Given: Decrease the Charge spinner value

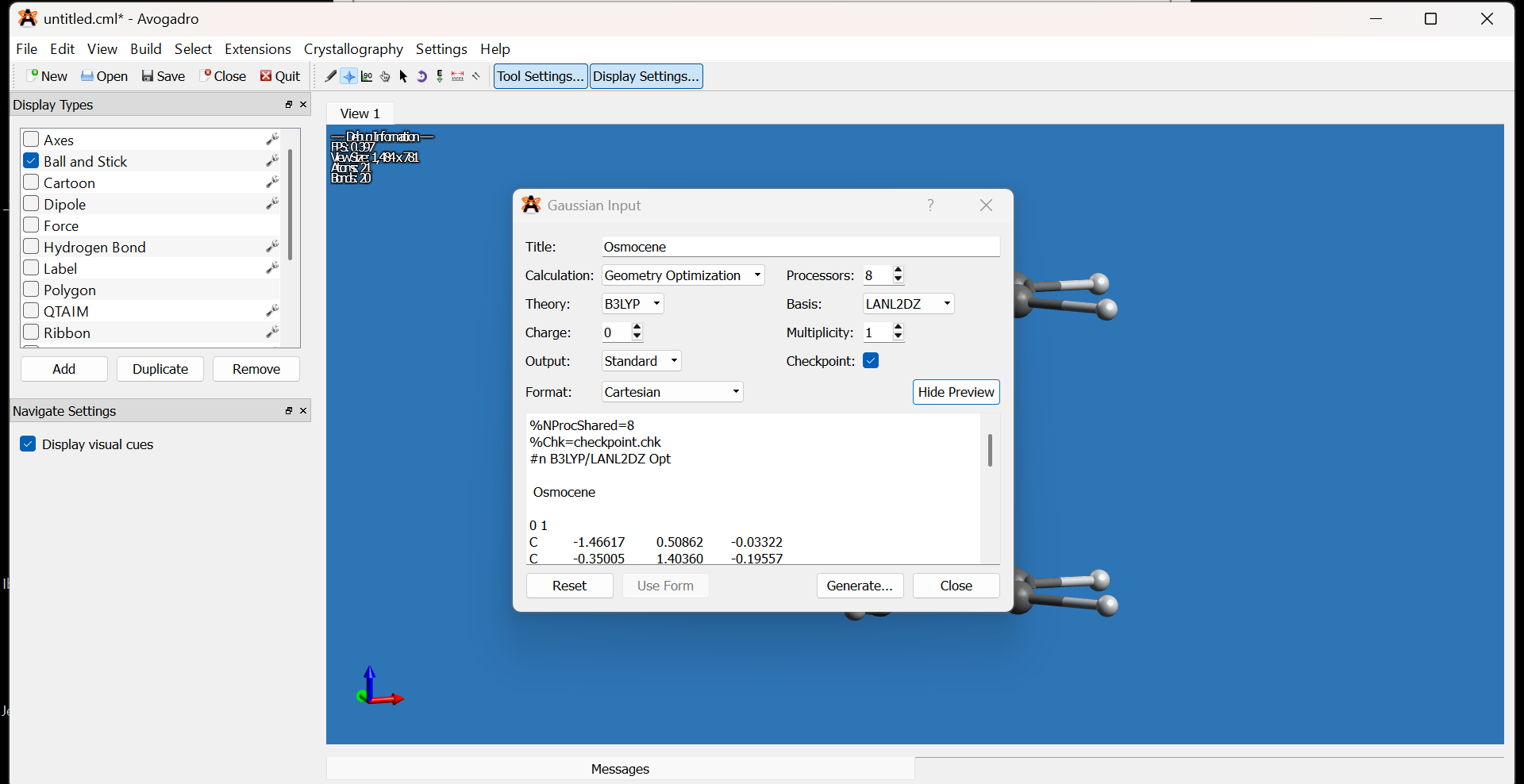Looking at the screenshot, I should coord(637,337).
